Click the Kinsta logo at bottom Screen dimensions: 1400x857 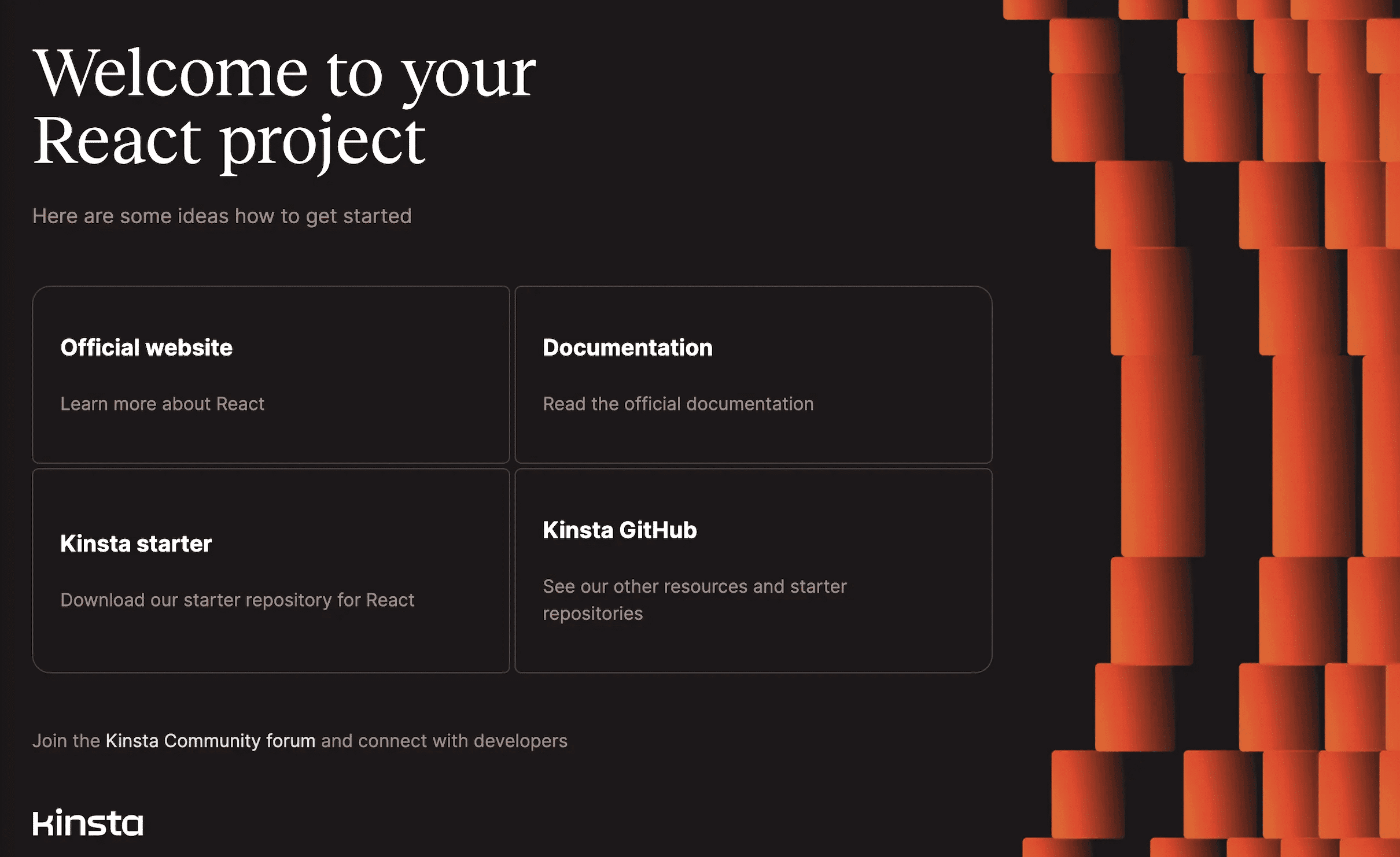click(88, 822)
